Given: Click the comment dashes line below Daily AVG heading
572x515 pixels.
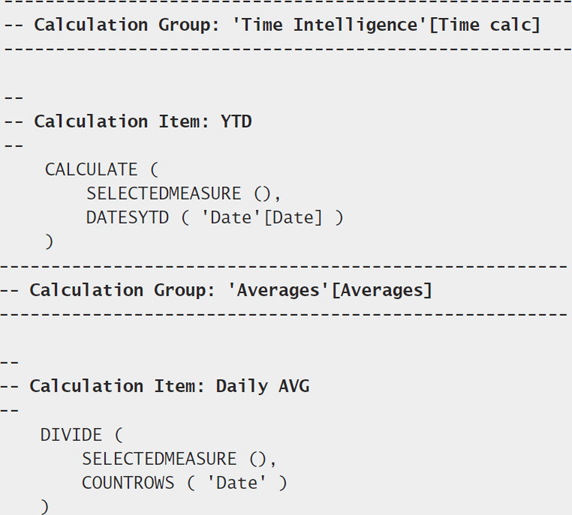Looking at the screenshot, I should [9, 411].
